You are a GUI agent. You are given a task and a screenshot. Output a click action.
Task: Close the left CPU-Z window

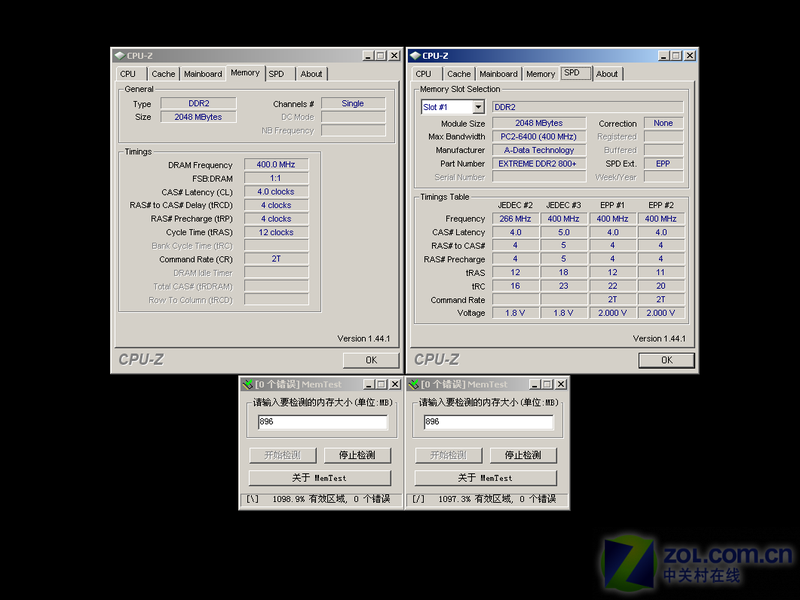394,56
